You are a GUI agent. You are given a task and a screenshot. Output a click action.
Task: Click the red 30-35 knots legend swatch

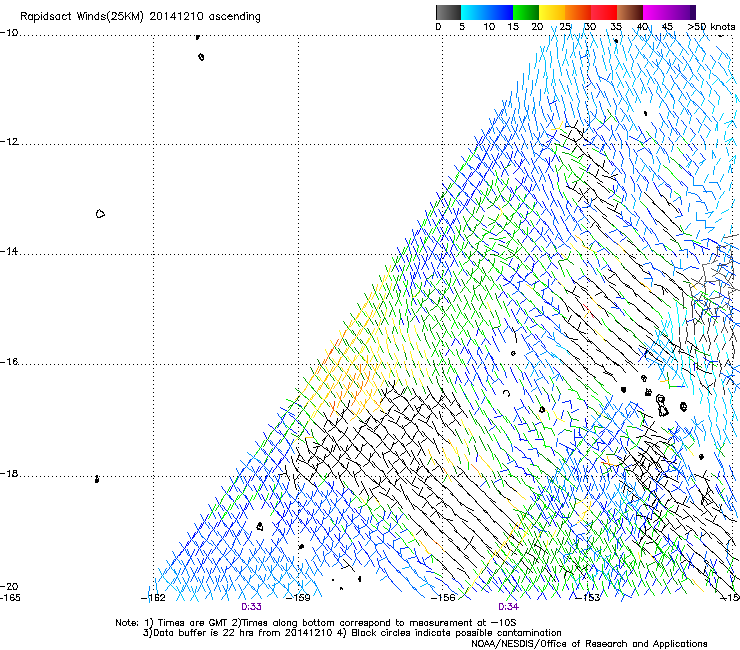tap(604, 12)
